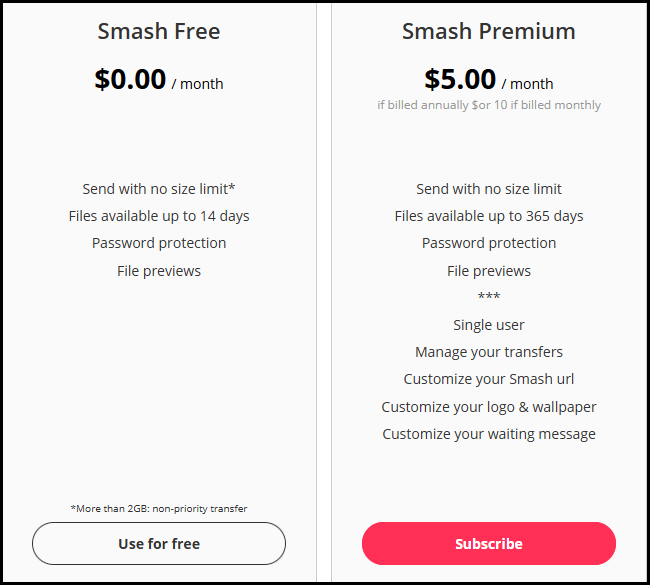The height and width of the screenshot is (585, 650).
Task: Click the 'Single user' feature line
Action: tap(488, 325)
